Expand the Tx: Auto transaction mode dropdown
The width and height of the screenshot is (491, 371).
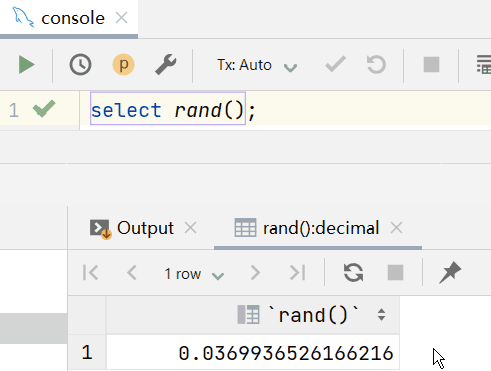point(257,65)
